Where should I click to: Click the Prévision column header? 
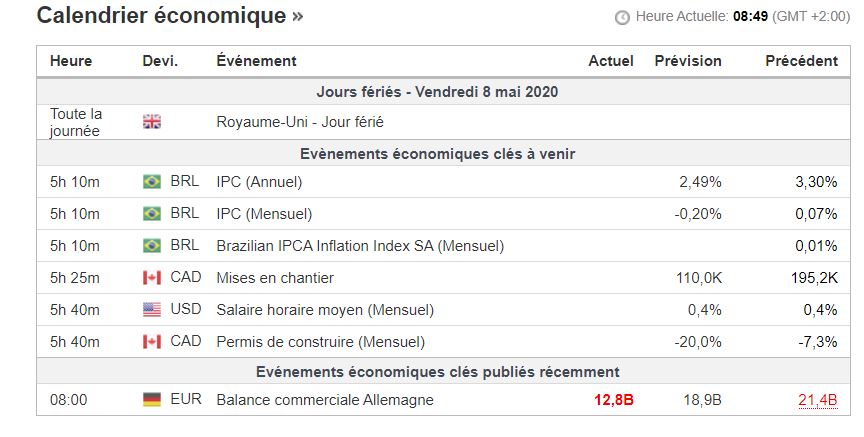coord(688,61)
